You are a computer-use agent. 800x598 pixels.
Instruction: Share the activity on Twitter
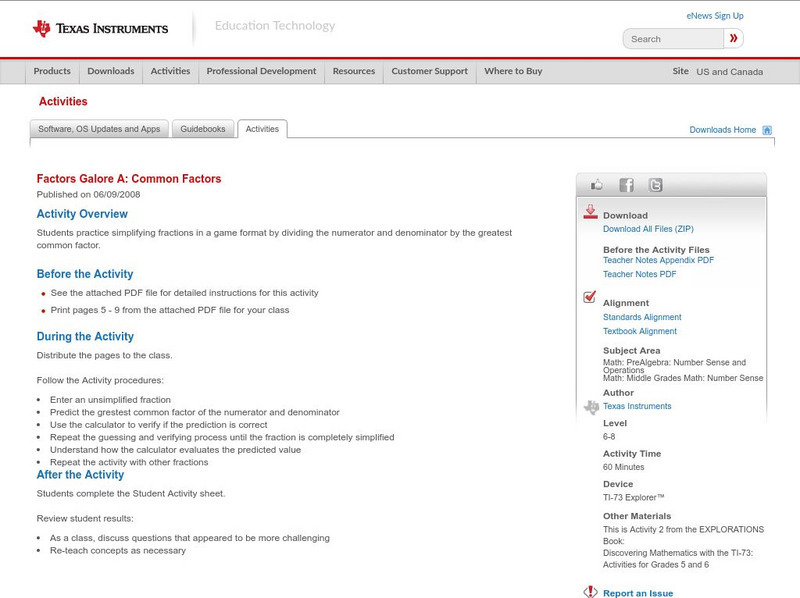click(x=655, y=185)
